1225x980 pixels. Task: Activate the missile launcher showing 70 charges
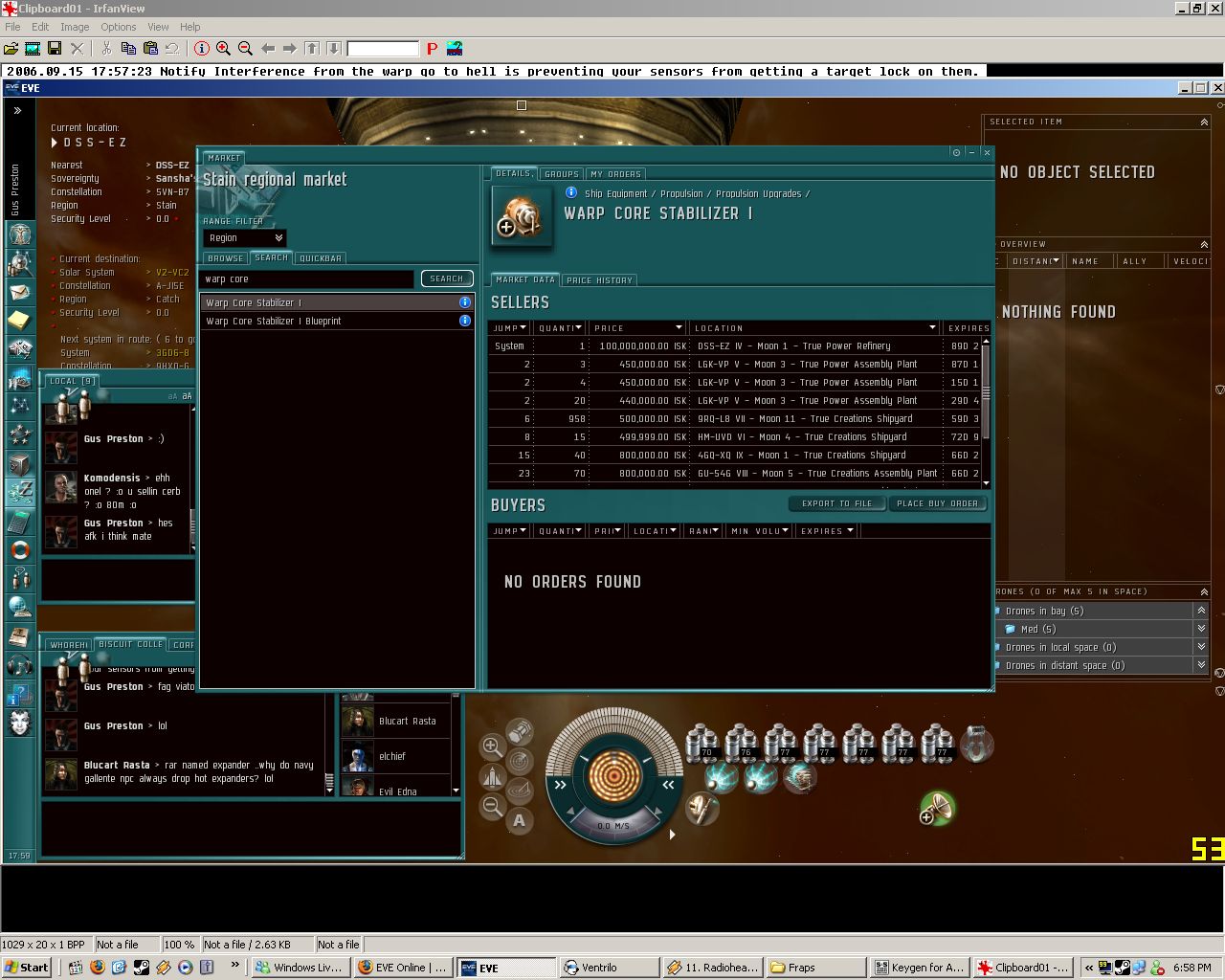click(x=702, y=744)
